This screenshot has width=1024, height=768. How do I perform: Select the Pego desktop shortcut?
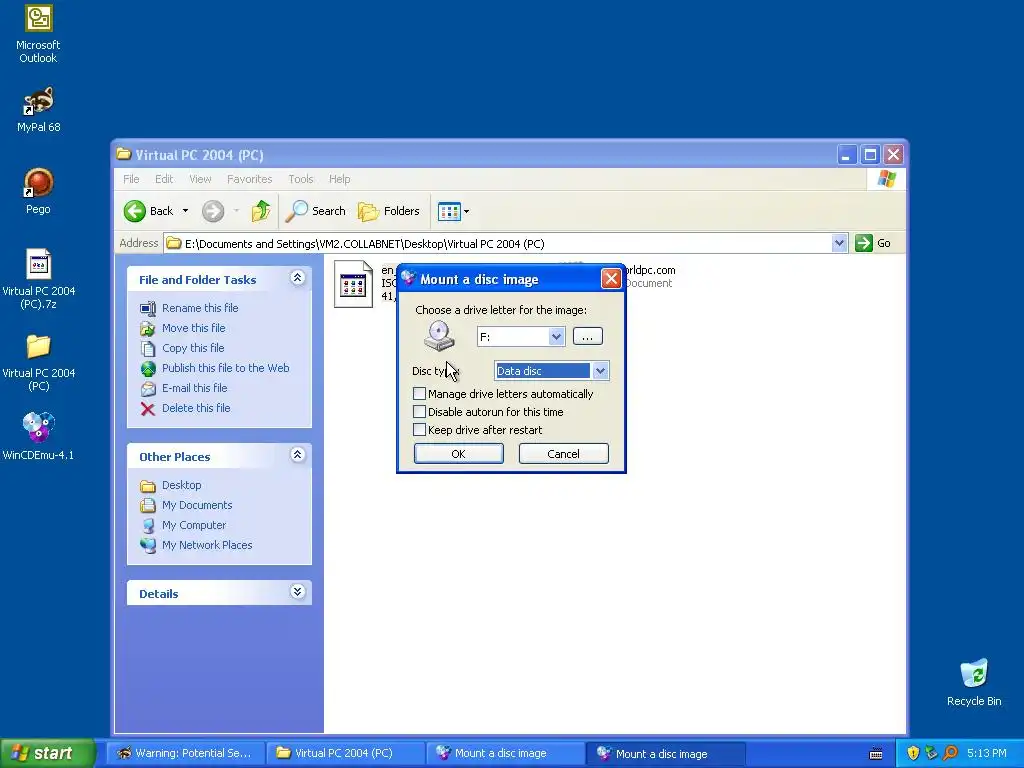(x=38, y=191)
